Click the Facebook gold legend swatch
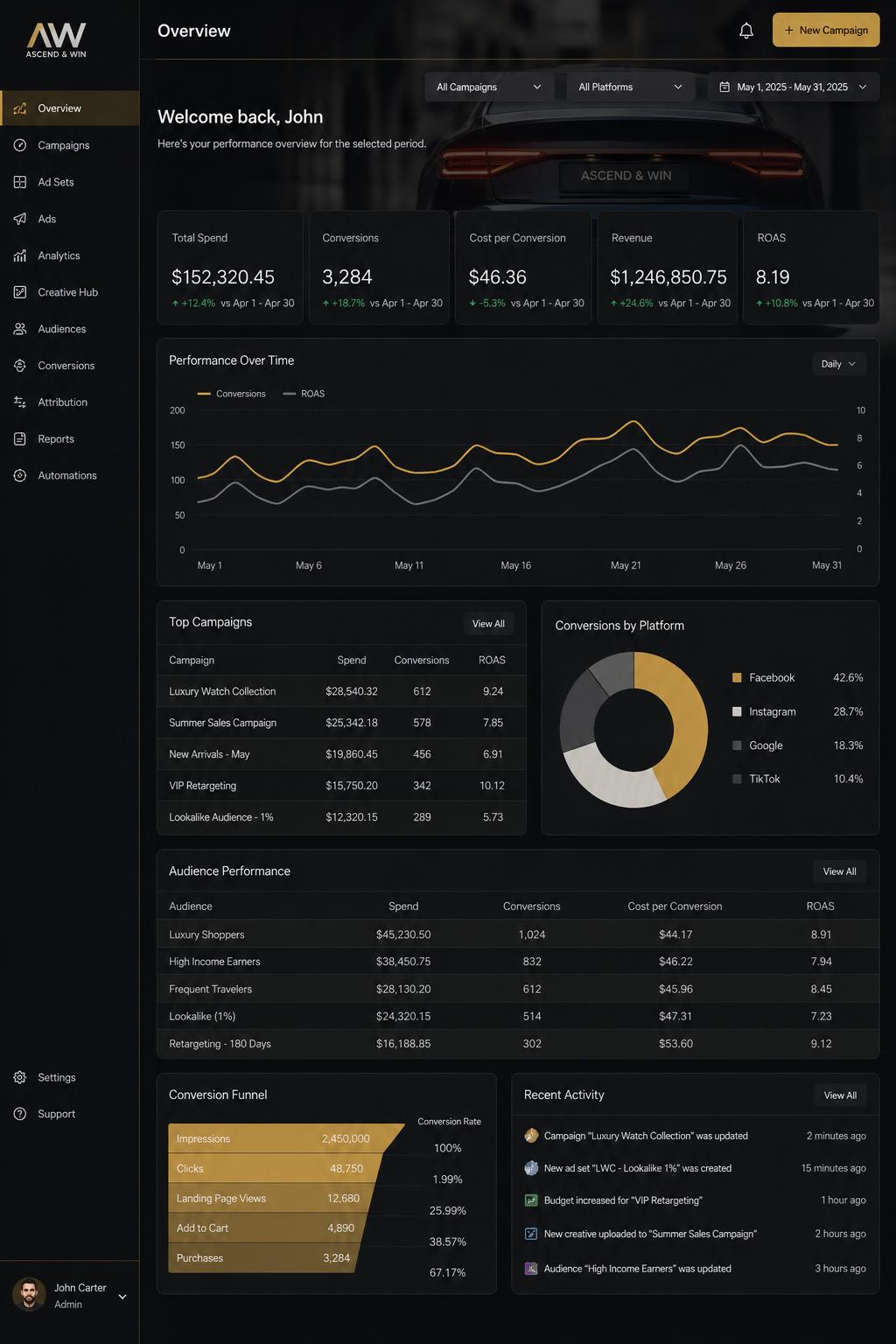896x1344 pixels. [x=737, y=678]
